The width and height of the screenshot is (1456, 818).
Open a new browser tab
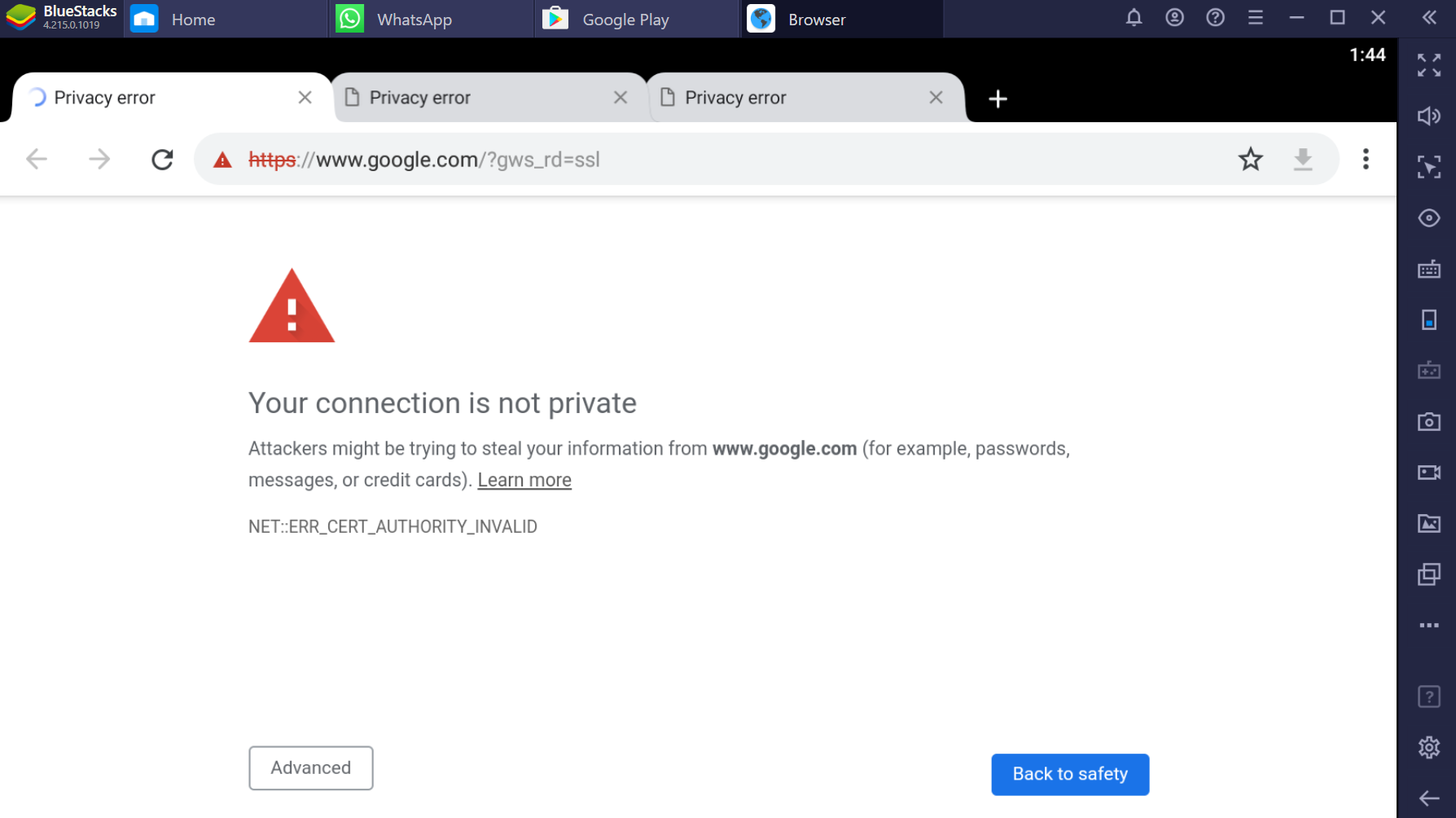[998, 99]
